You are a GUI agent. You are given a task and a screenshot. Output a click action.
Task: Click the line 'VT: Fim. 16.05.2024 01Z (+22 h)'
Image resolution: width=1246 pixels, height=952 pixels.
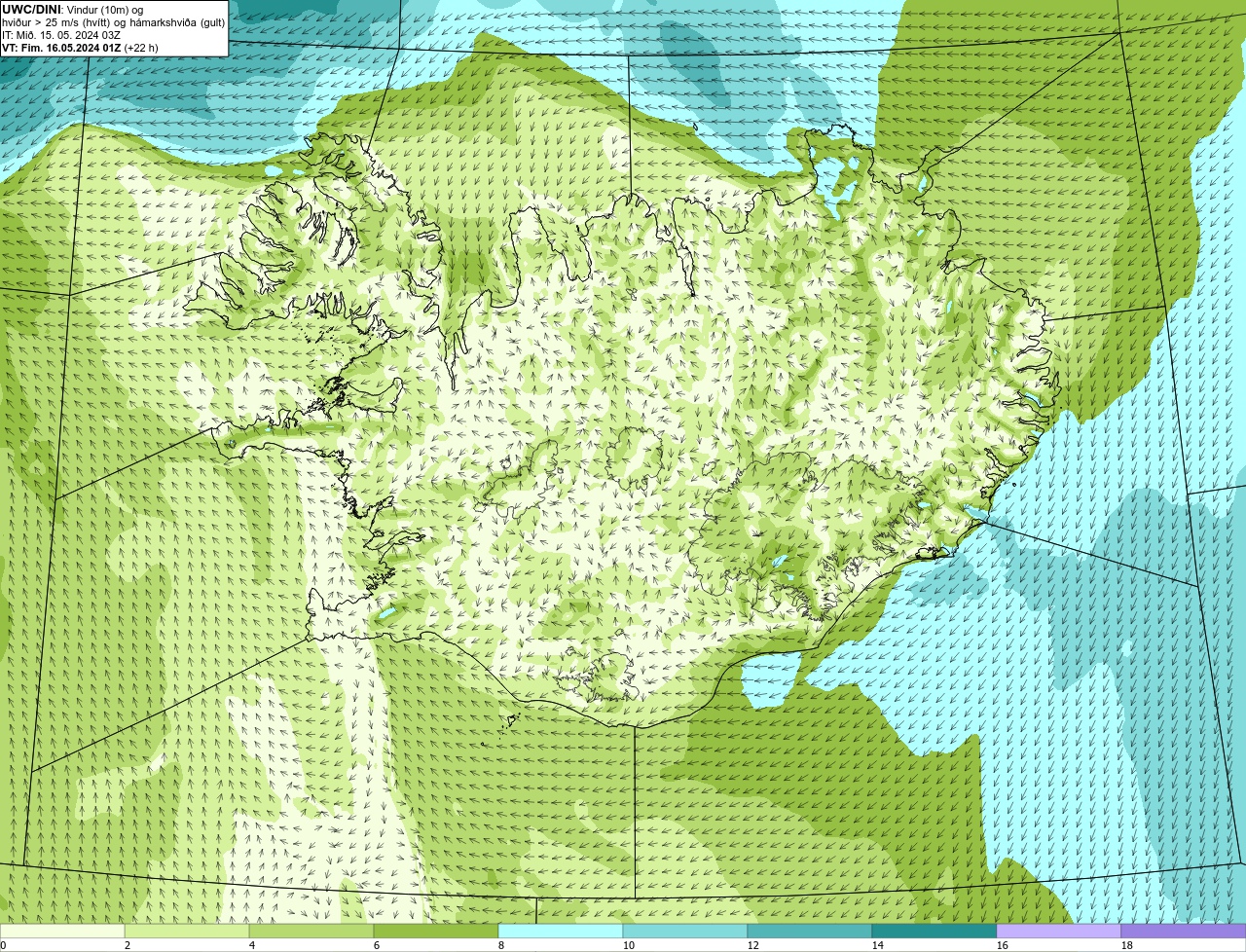[x=80, y=48]
